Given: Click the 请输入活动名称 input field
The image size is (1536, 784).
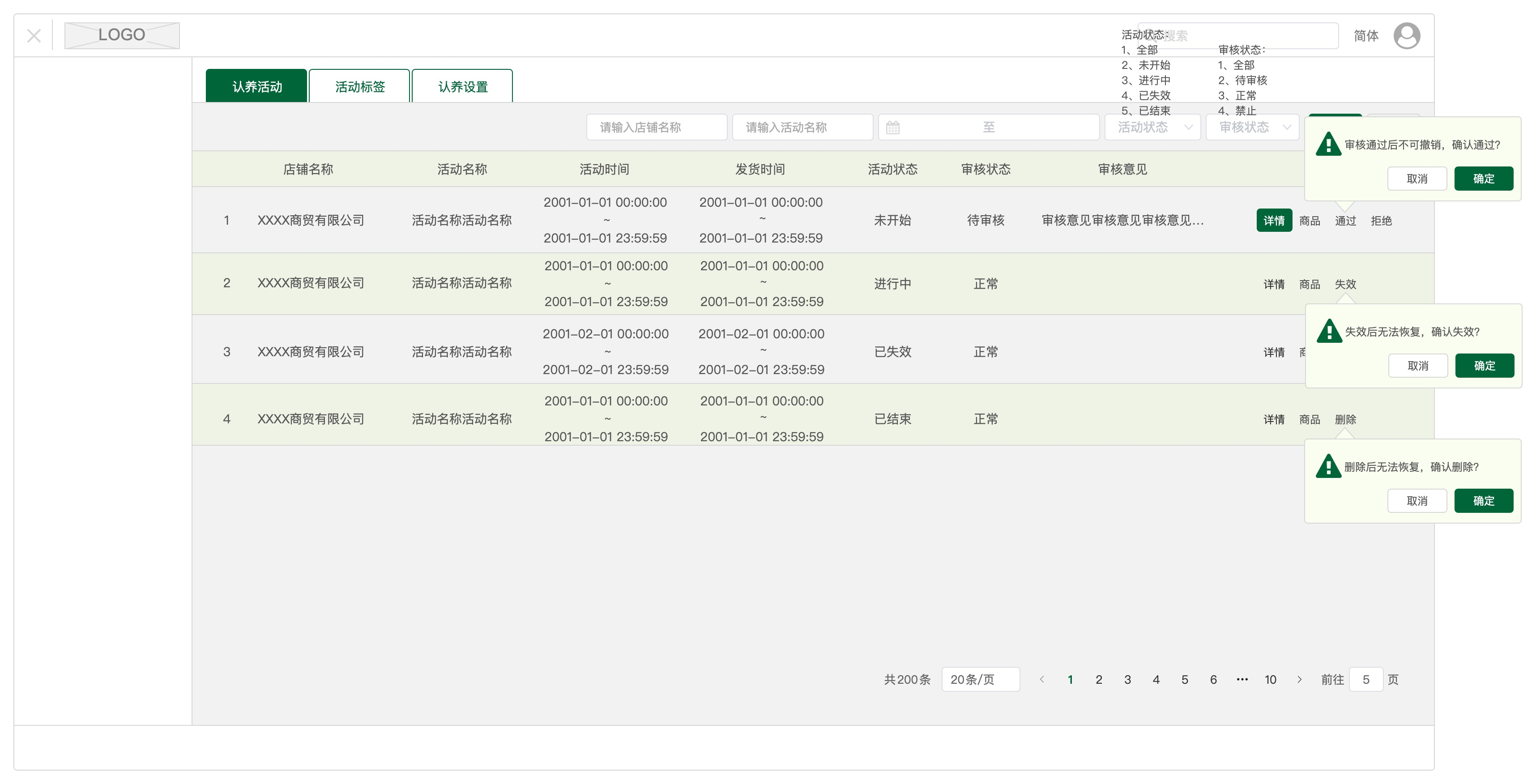Looking at the screenshot, I should pyautogui.click(x=802, y=127).
